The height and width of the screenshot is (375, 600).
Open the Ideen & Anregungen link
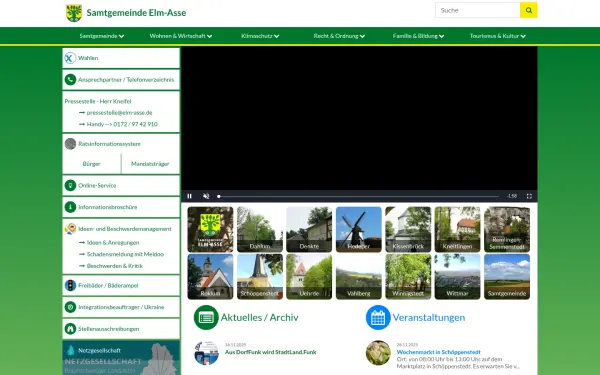[x=113, y=243]
